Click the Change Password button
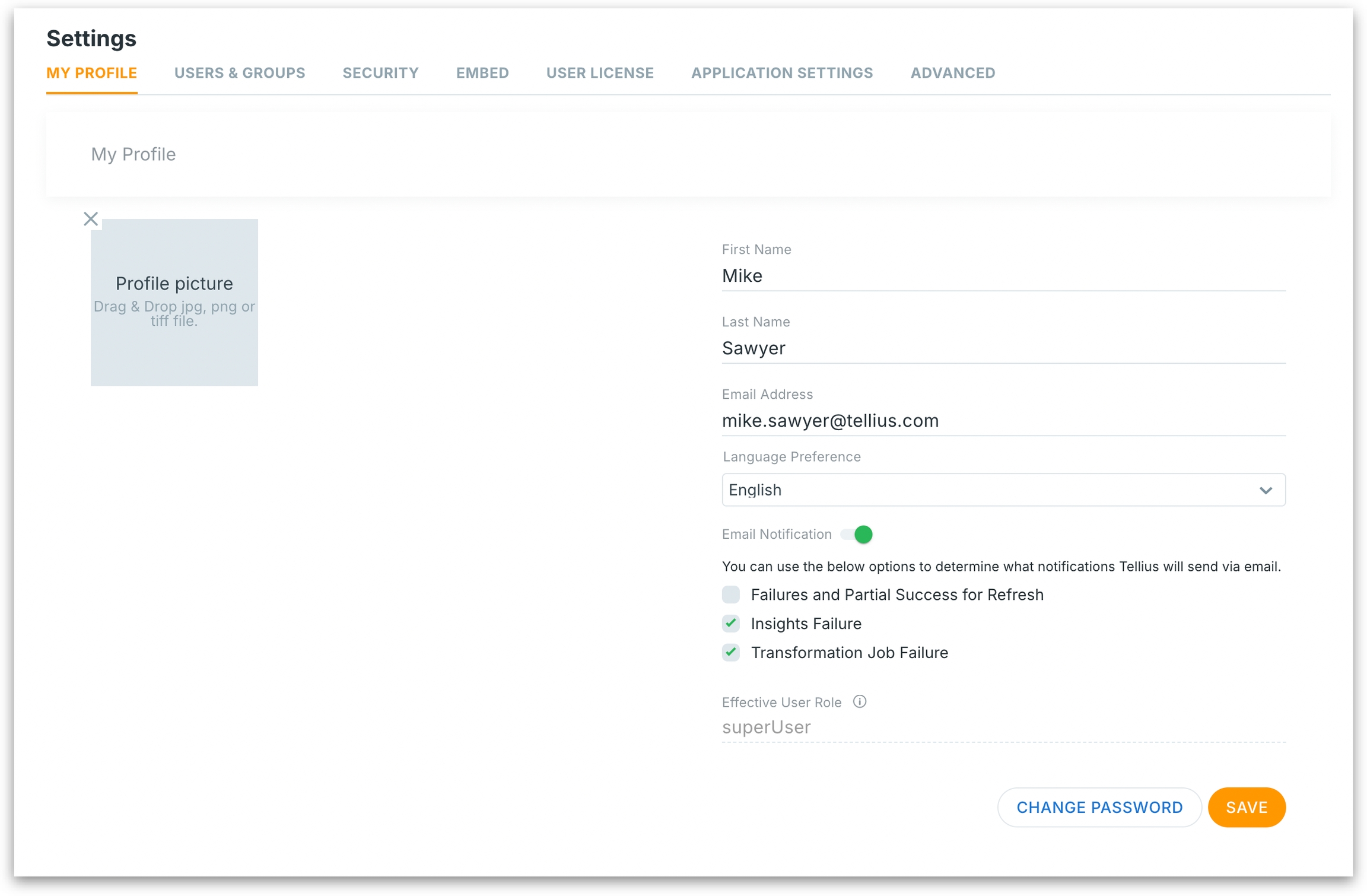The image size is (1367, 896). (x=1099, y=807)
